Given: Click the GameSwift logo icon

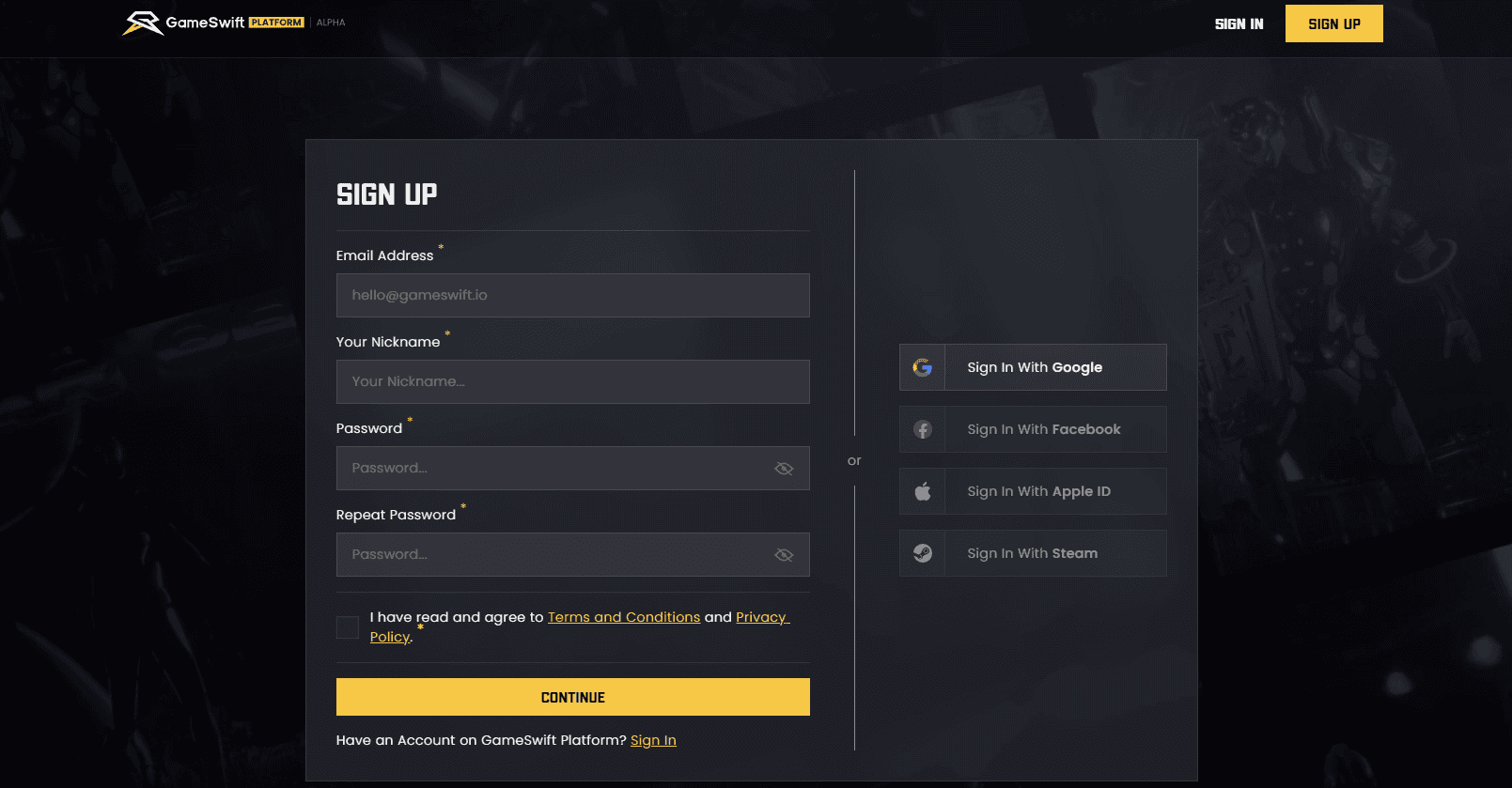Looking at the screenshot, I should 143,23.
